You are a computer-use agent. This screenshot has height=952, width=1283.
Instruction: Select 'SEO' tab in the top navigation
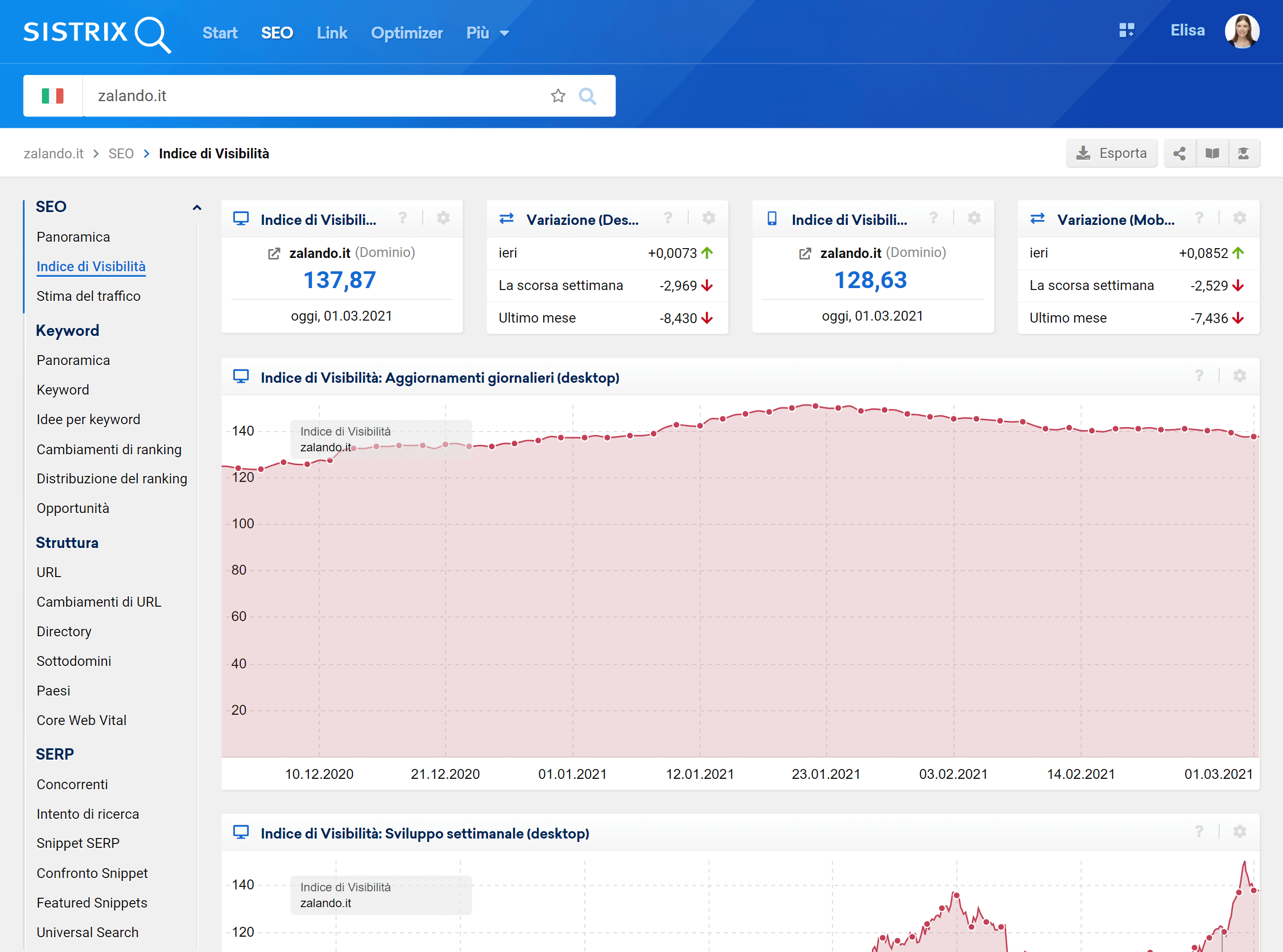click(x=277, y=33)
